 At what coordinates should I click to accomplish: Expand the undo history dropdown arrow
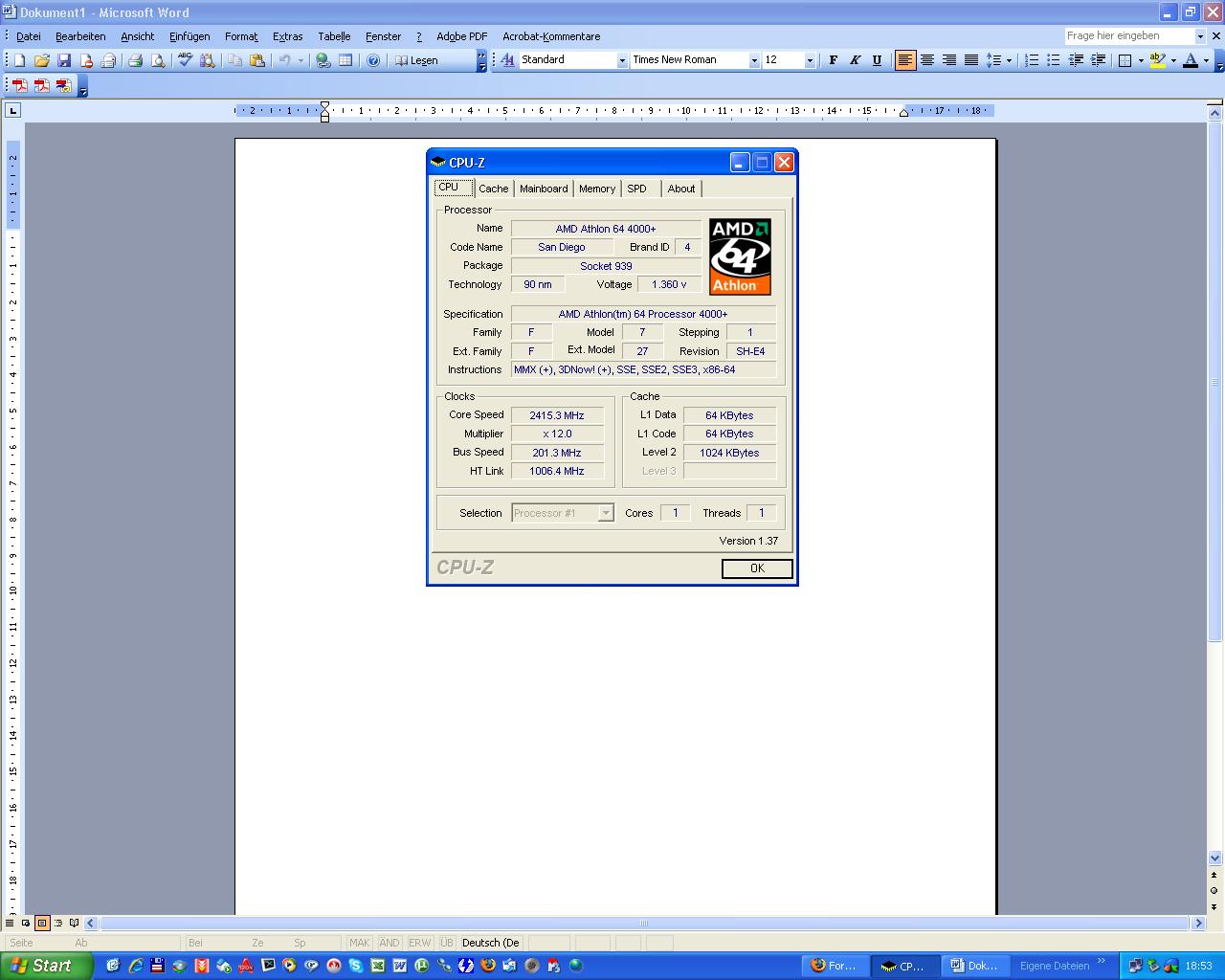point(301,60)
